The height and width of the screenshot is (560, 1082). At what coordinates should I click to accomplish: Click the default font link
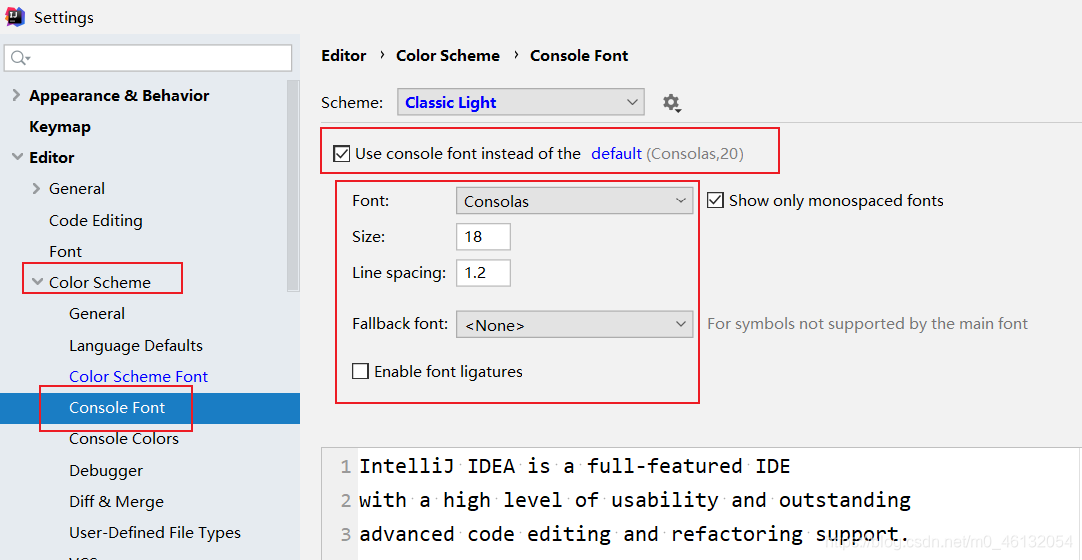coord(617,154)
